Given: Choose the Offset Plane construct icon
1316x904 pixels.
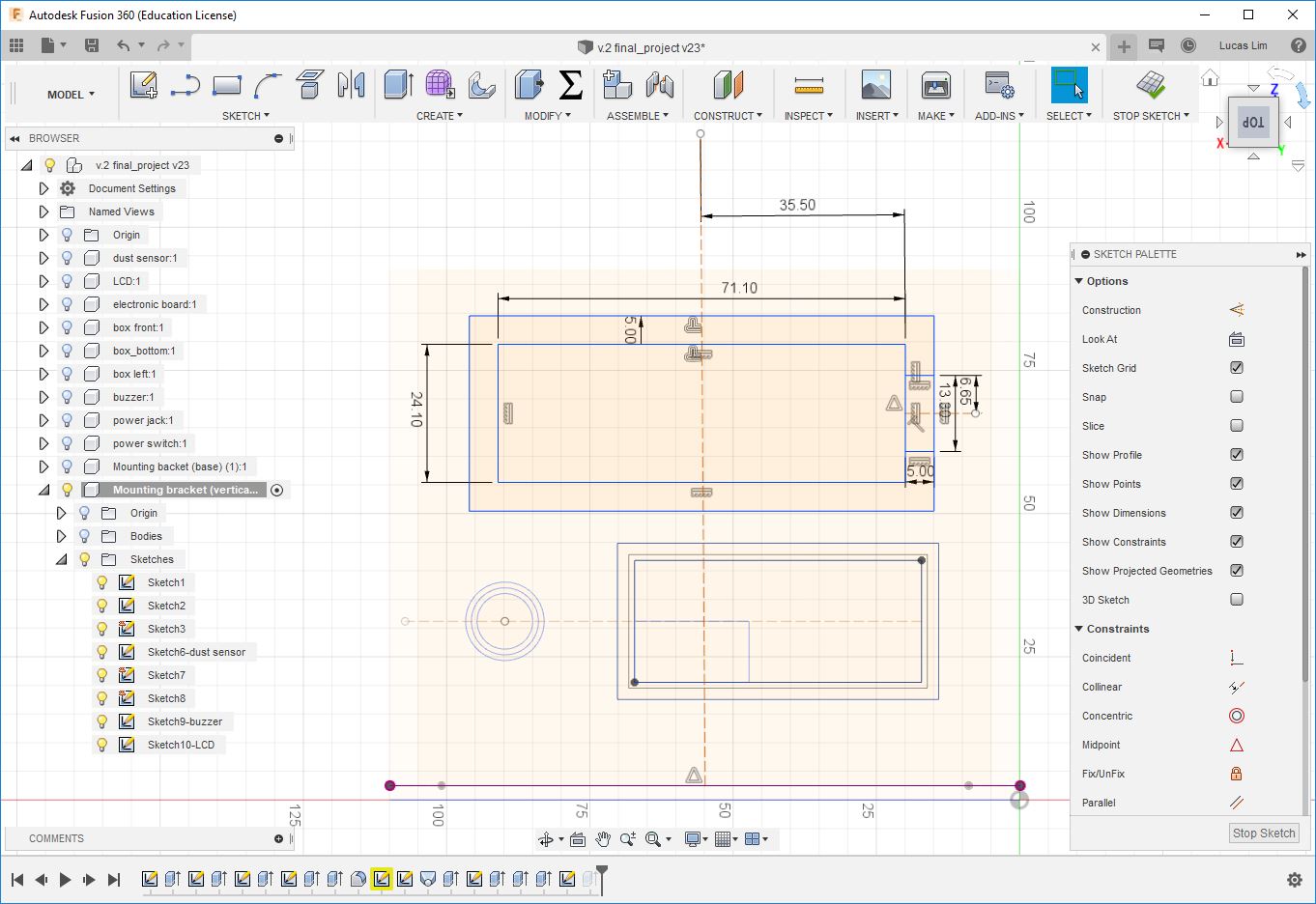Looking at the screenshot, I should tap(729, 85).
